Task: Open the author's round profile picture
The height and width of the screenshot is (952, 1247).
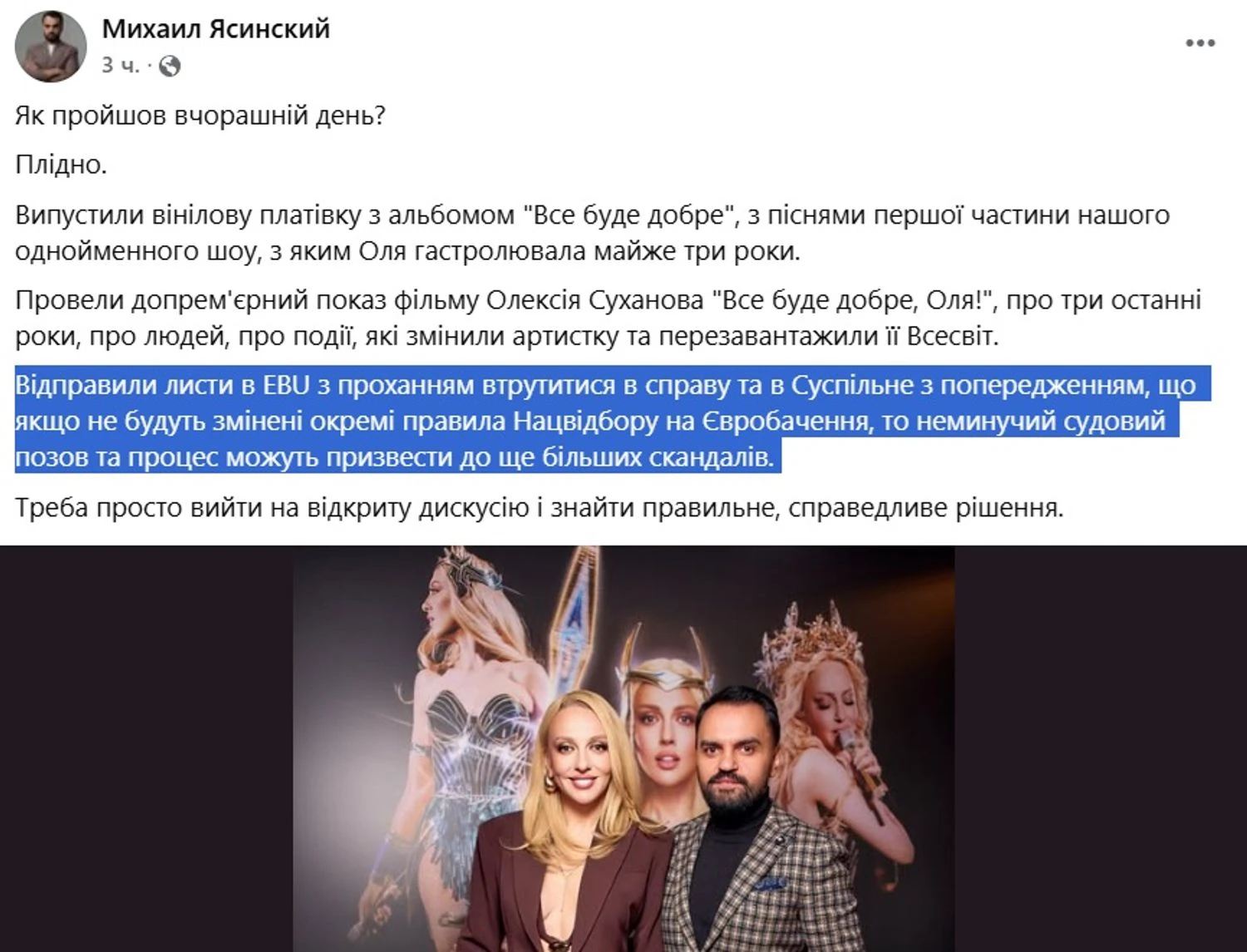Action: click(x=51, y=47)
